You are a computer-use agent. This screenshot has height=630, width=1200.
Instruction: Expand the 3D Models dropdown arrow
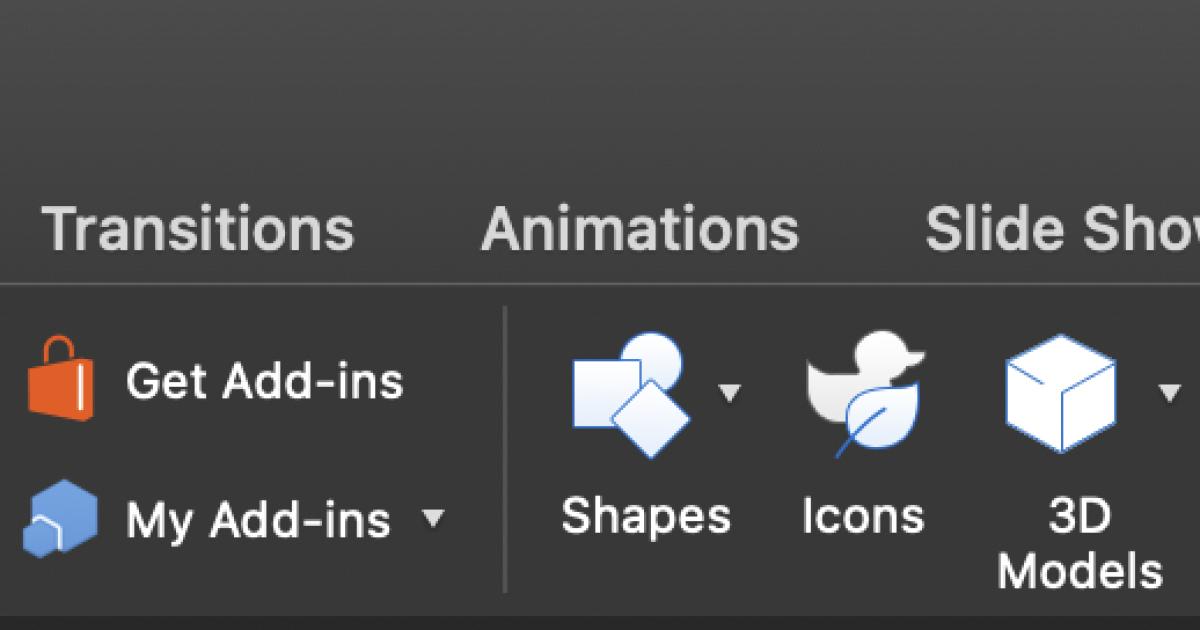tap(1169, 393)
